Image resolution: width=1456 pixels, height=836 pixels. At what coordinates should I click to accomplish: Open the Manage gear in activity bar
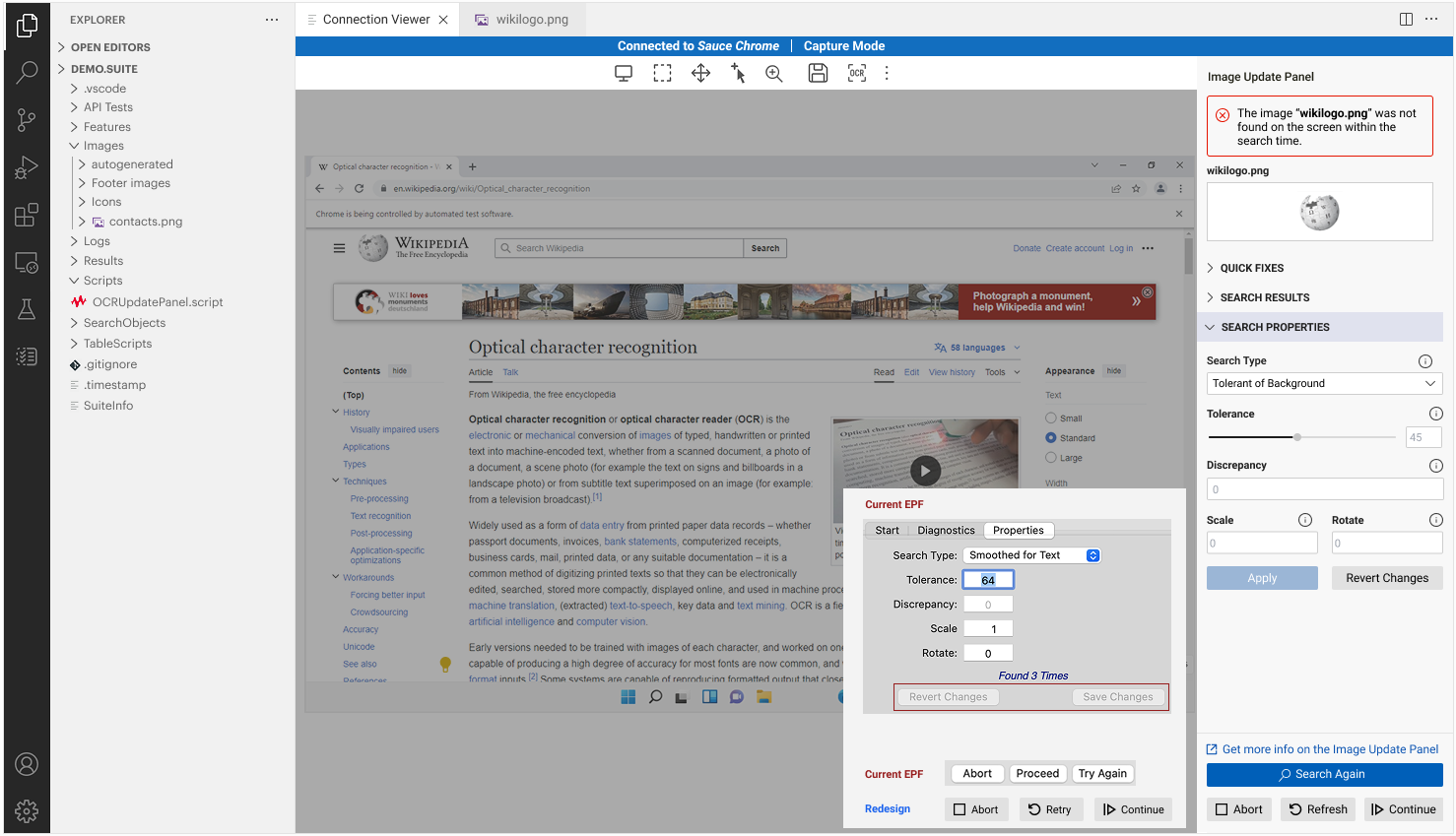point(27,811)
